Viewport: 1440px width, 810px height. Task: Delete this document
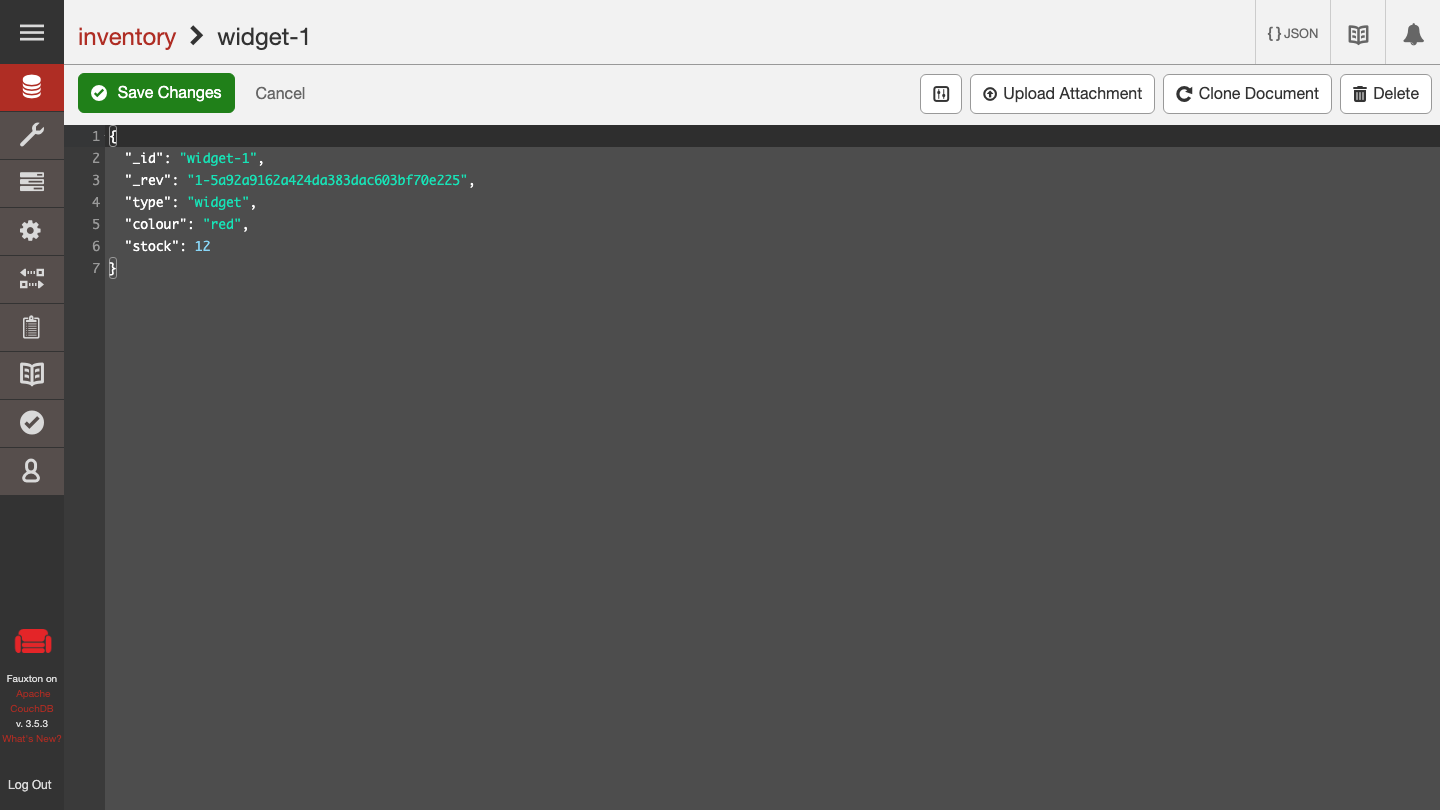(x=1386, y=94)
